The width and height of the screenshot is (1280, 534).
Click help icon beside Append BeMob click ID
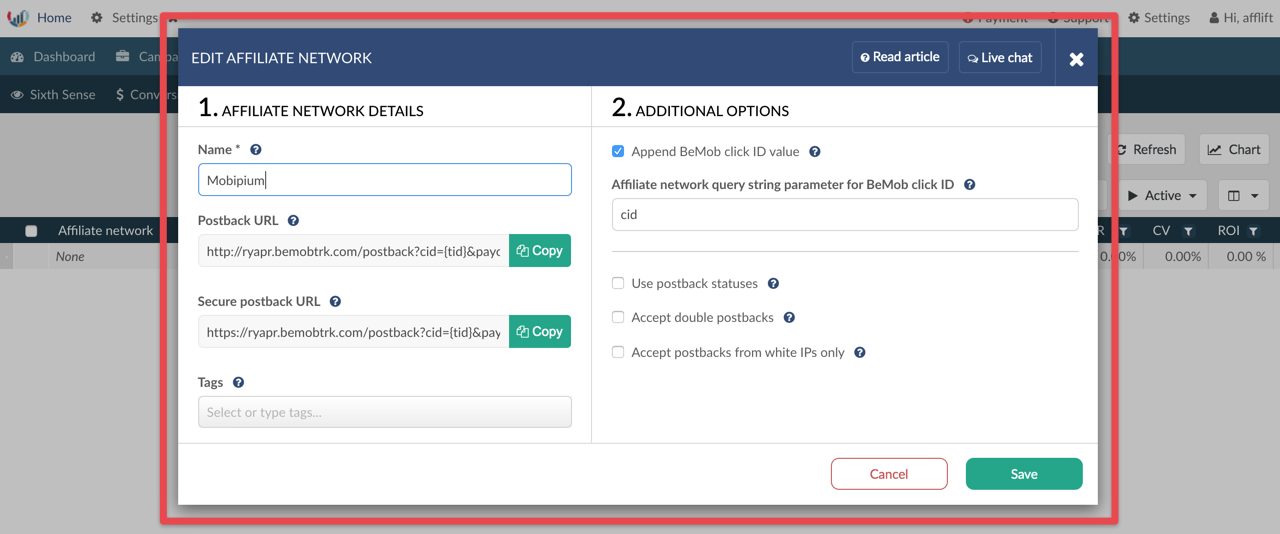point(814,152)
